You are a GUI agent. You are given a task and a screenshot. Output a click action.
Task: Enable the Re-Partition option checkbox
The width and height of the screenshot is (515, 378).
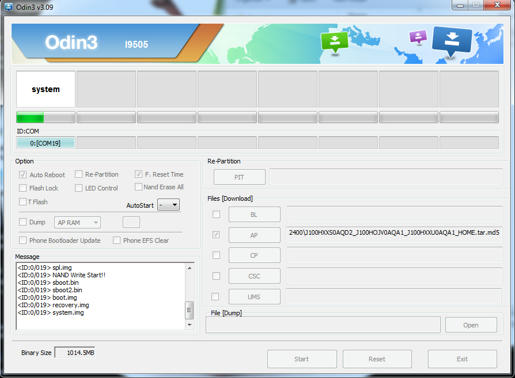(x=79, y=174)
